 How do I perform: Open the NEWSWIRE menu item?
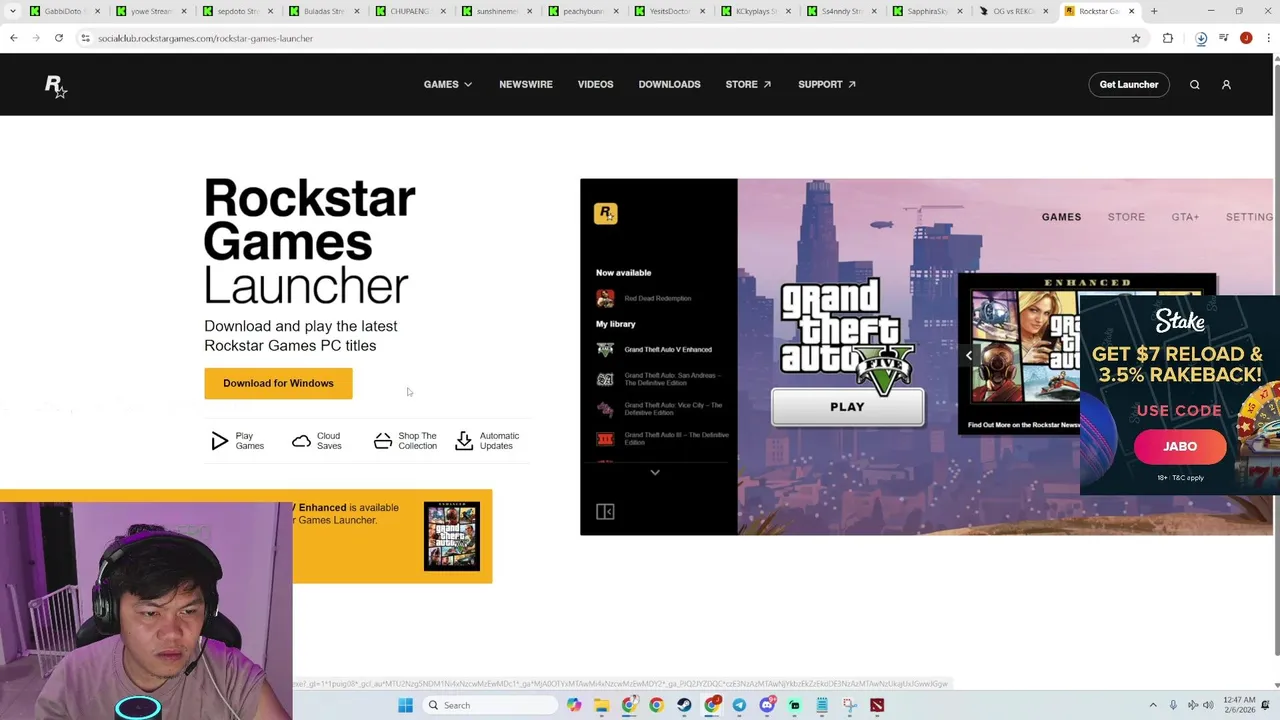(526, 85)
